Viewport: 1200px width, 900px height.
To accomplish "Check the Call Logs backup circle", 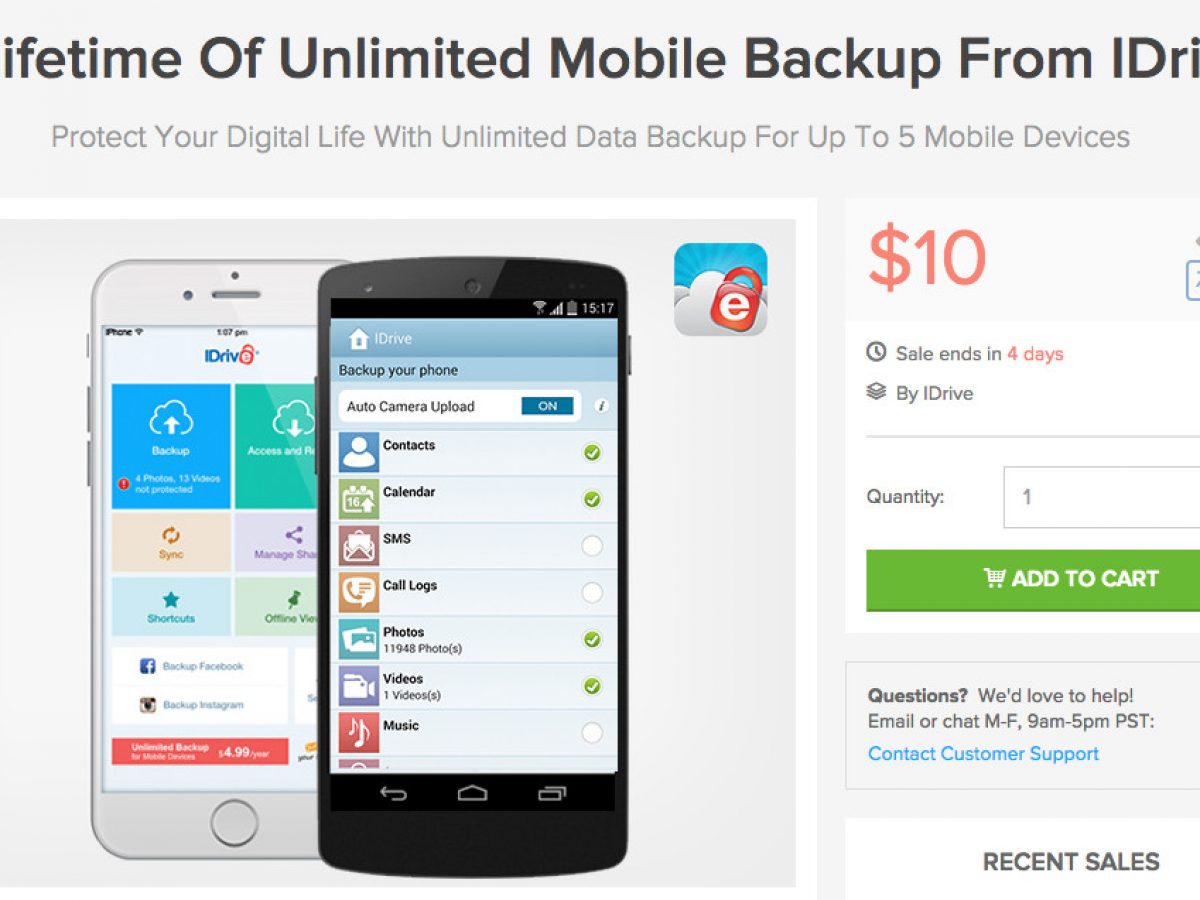I will tap(592, 593).
